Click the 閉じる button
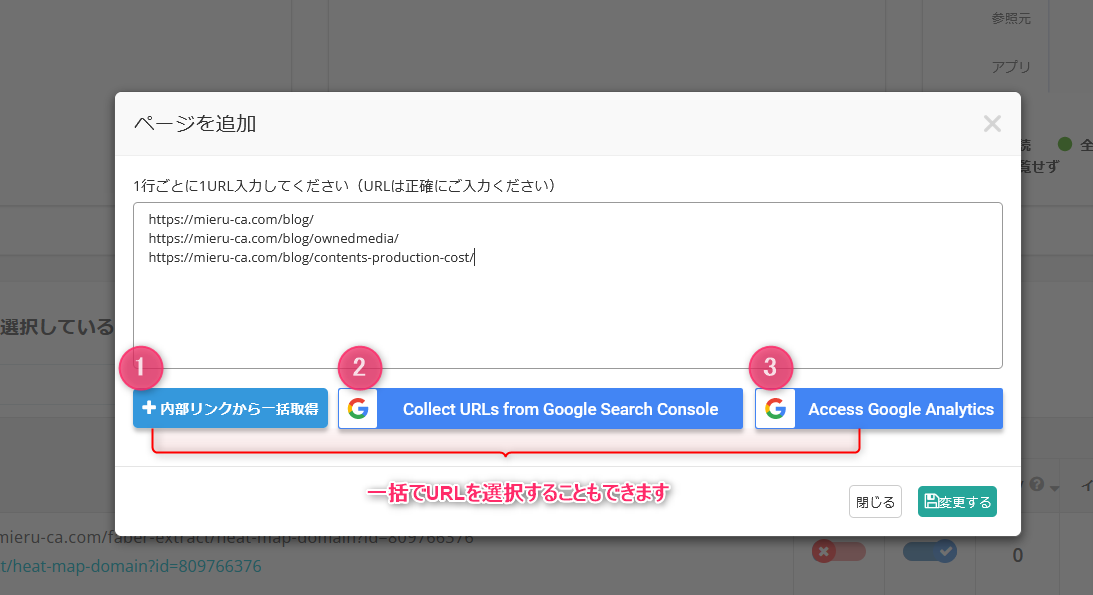Viewport: 1093px width, 595px height. 875,501
